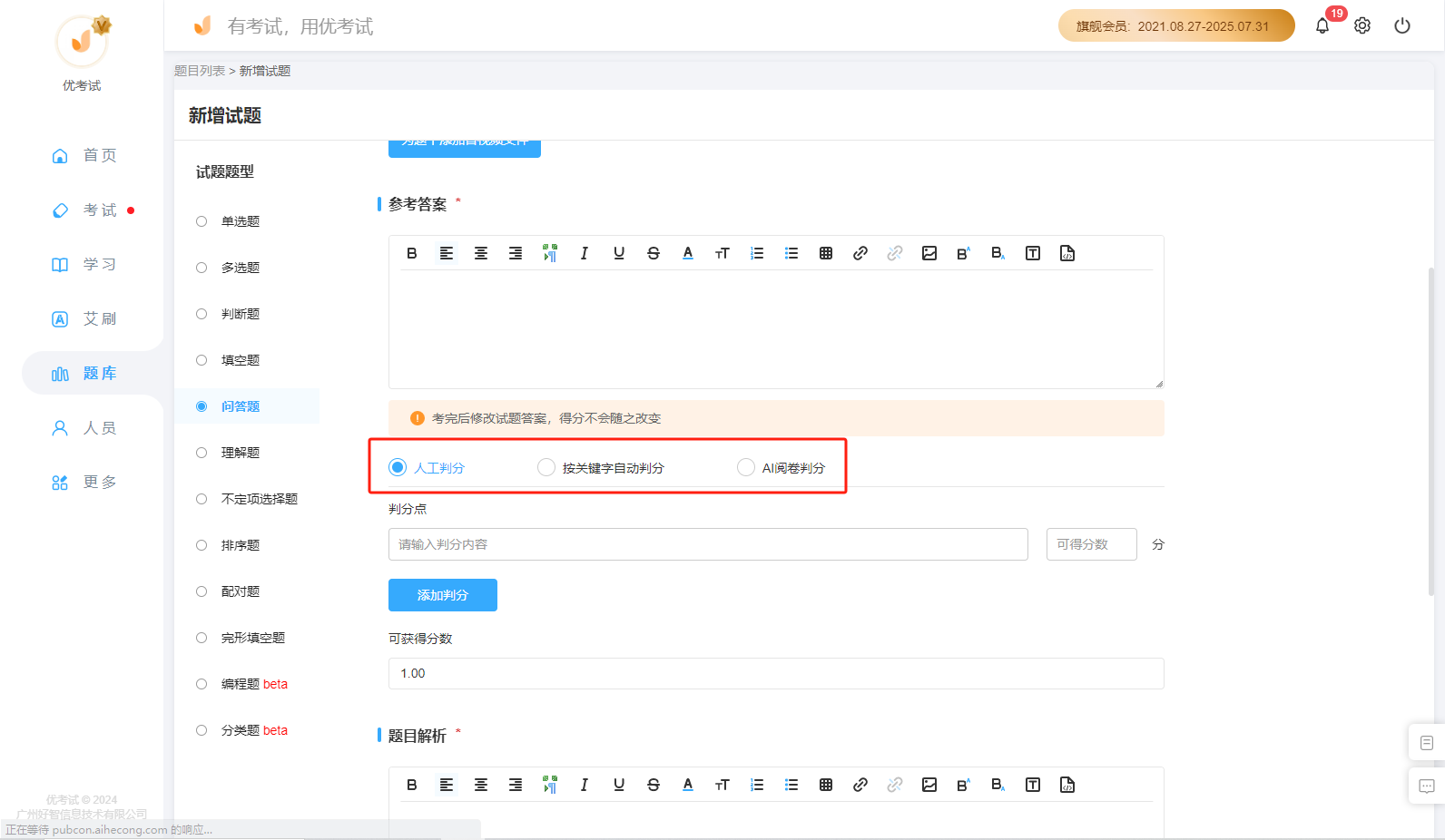Insert link in the 参考答案 editor

coord(860,253)
